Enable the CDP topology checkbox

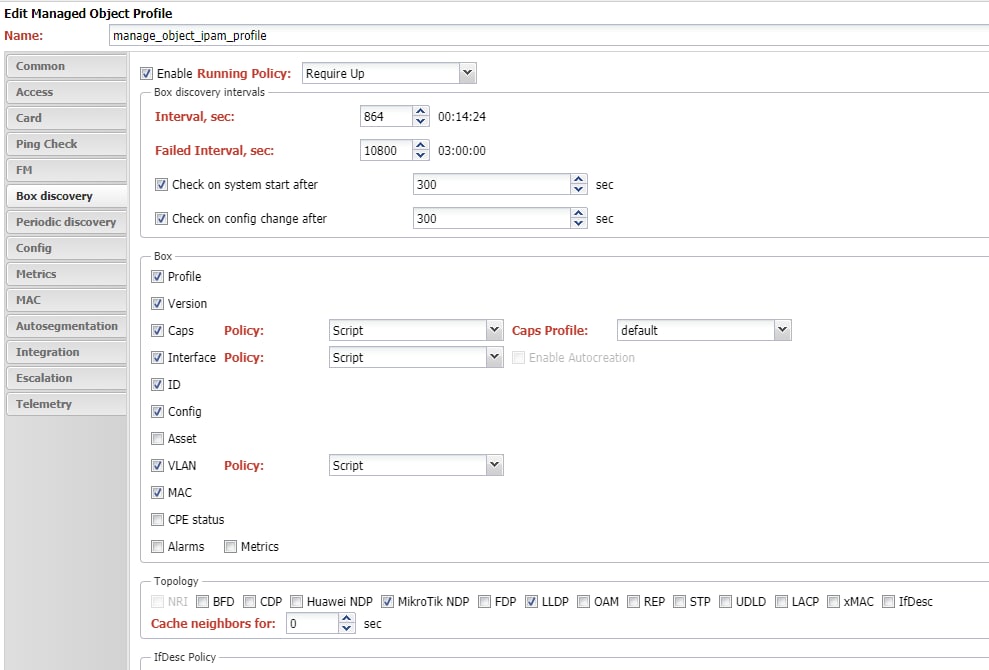click(250, 602)
